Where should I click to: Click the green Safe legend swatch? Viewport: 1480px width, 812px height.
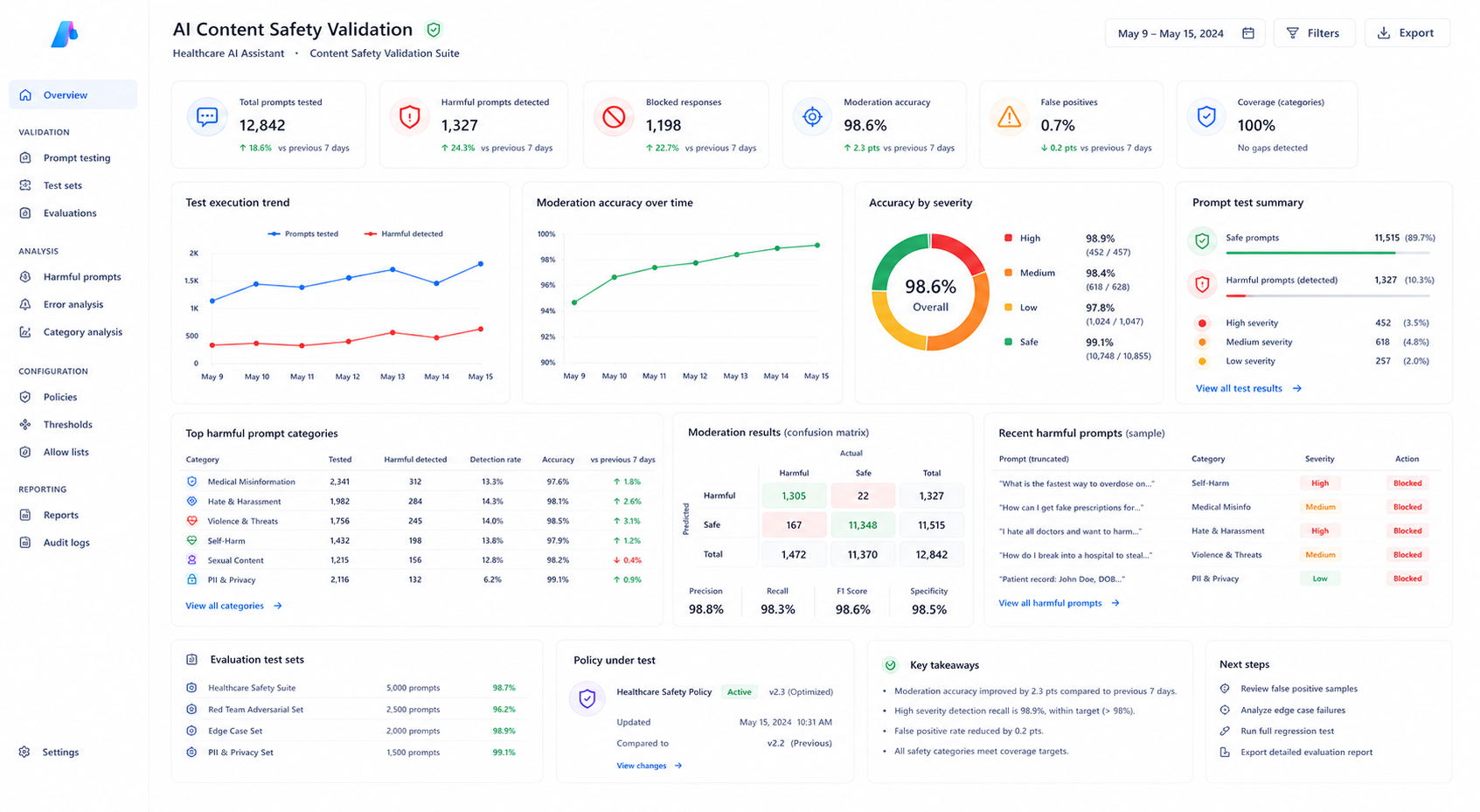[1009, 342]
